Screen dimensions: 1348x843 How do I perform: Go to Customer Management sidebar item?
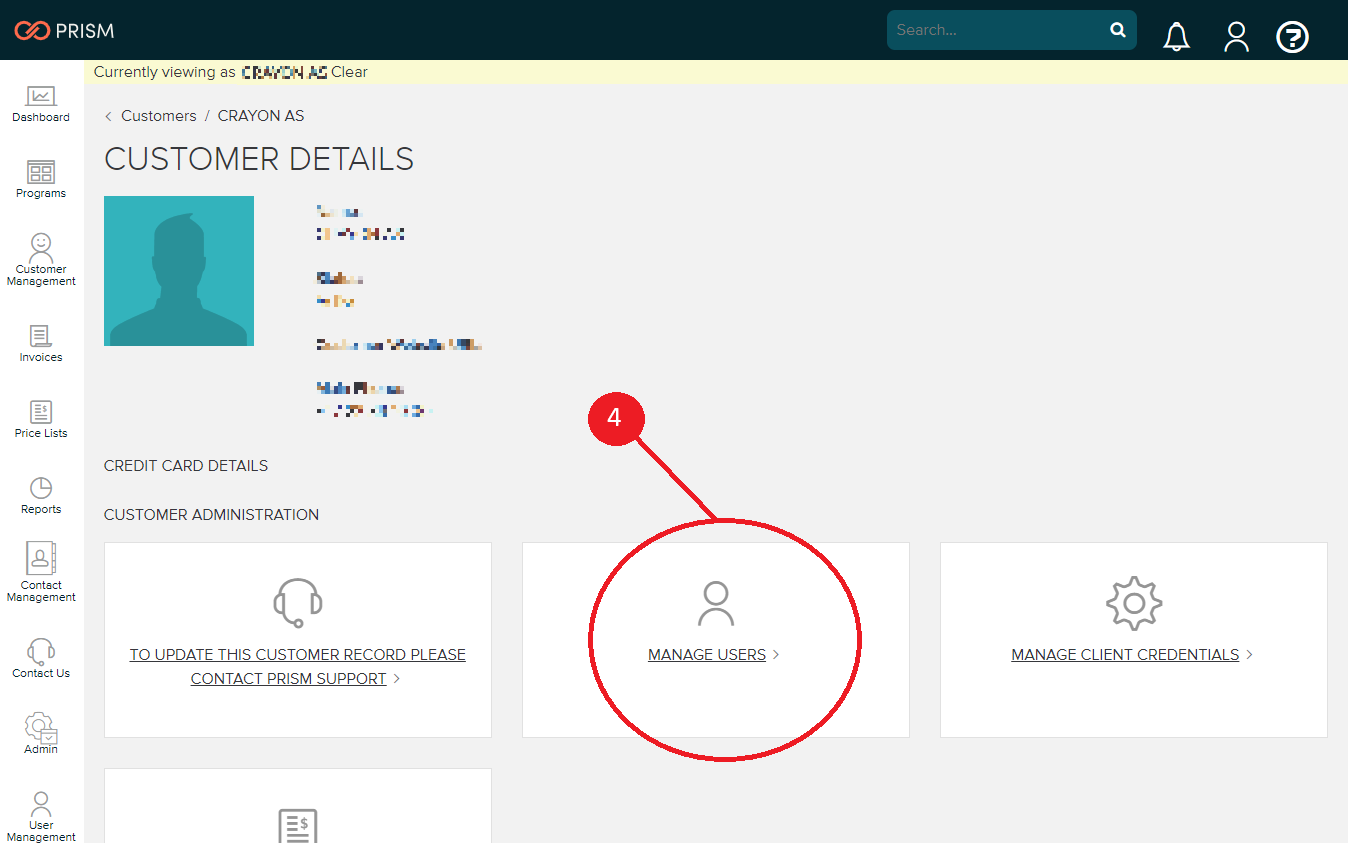coord(41,259)
